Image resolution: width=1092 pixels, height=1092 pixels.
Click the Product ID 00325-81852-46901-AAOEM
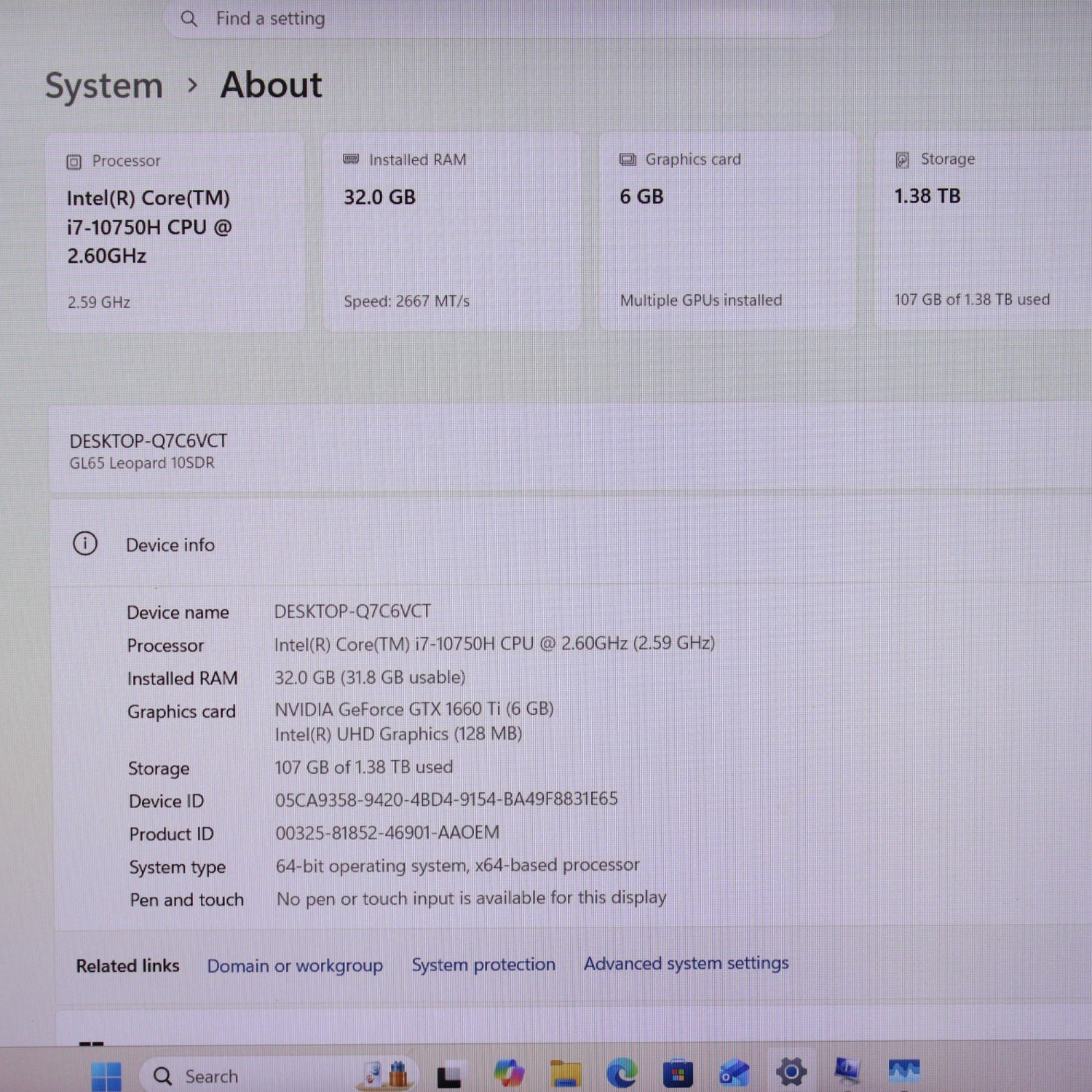click(387, 832)
